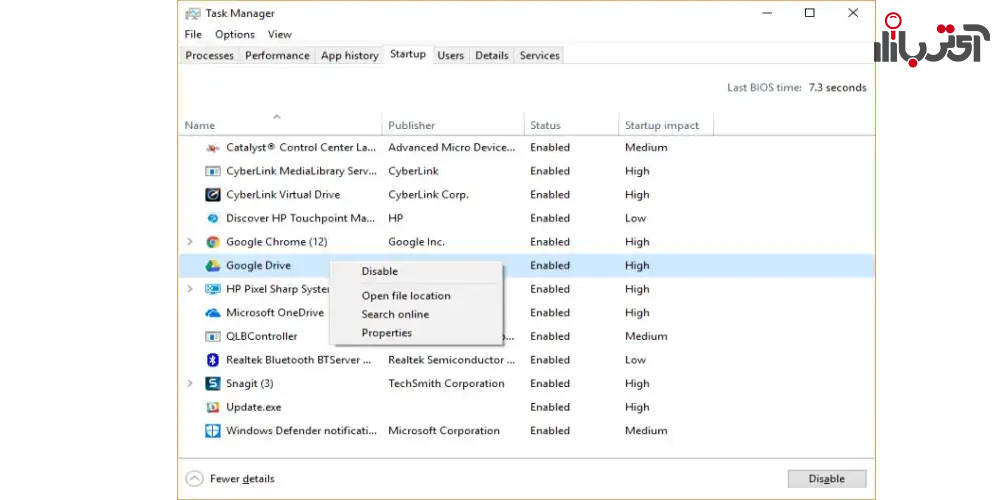This screenshot has height=500, width=1000.
Task: Collapse view with the Fewer details arrow icon
Action: [x=194, y=479]
